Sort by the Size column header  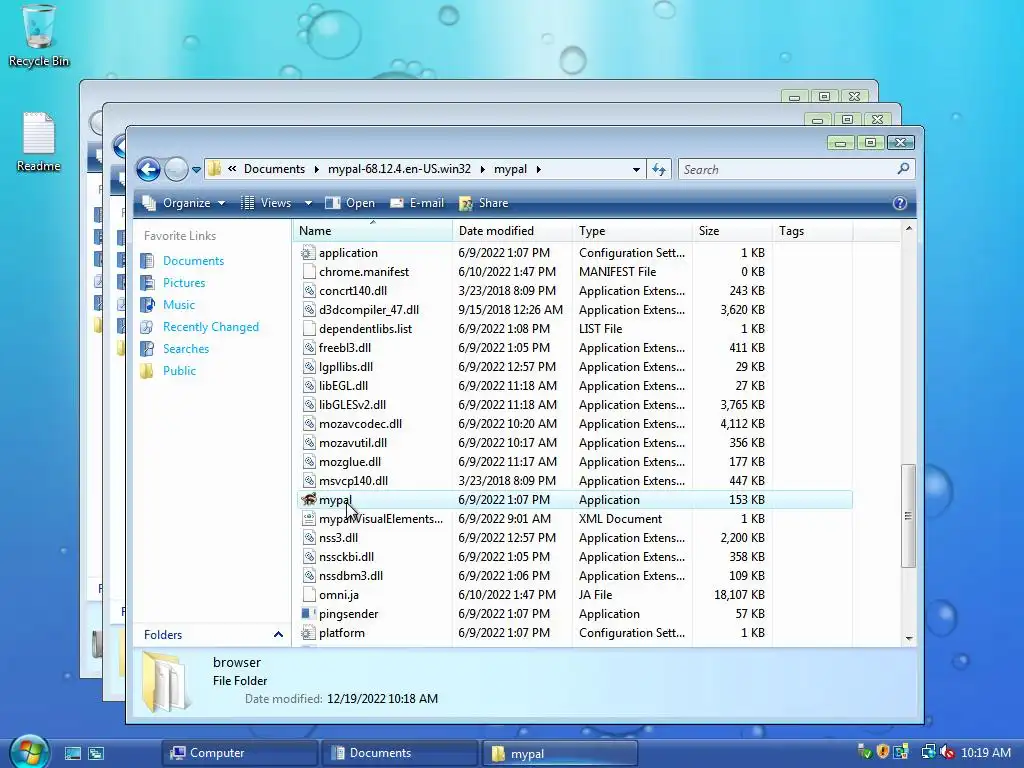(x=732, y=231)
